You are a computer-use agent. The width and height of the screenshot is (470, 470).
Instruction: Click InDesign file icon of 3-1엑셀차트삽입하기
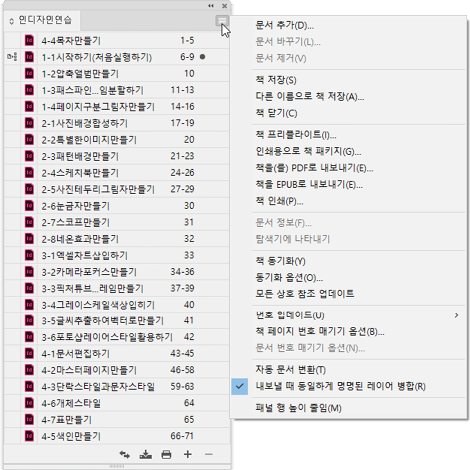(29, 255)
